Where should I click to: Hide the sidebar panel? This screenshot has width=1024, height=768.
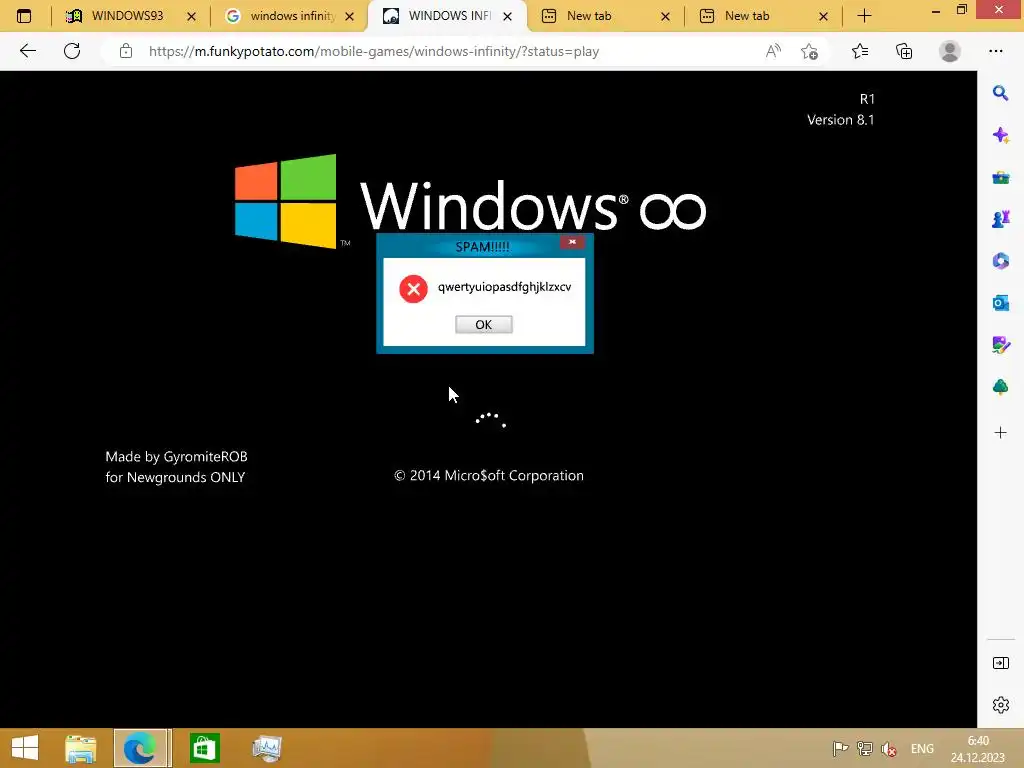1000,664
